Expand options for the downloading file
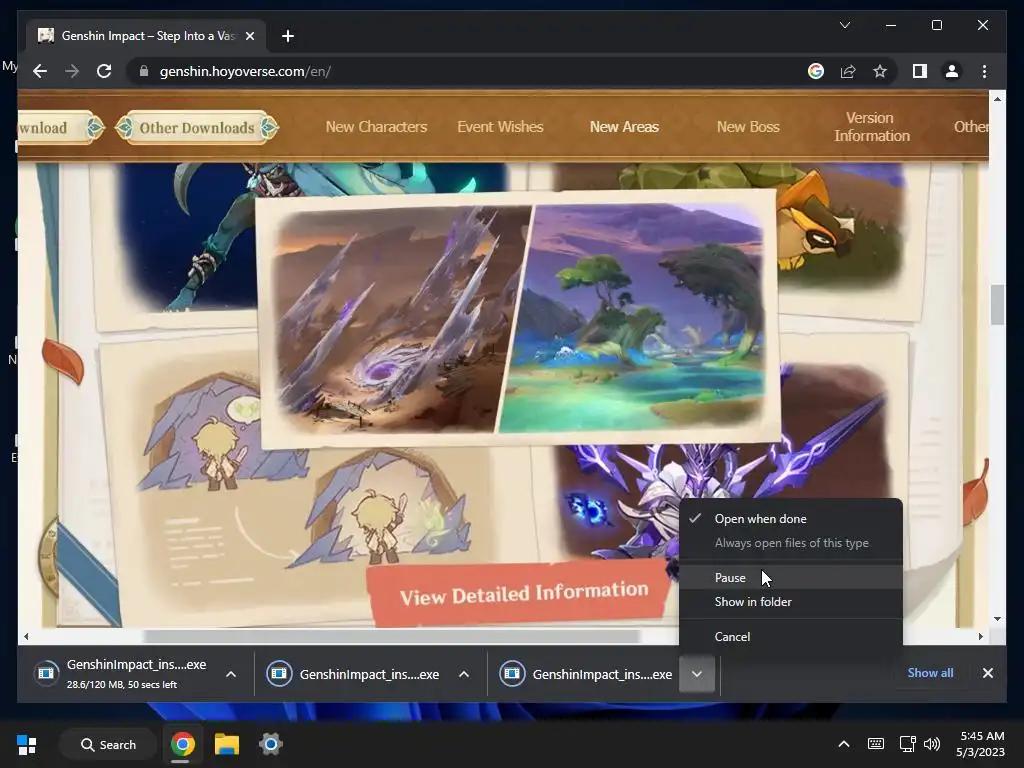1024x768 pixels. (231, 674)
